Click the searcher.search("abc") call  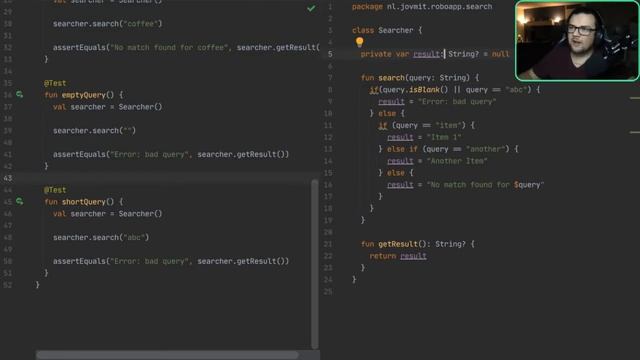click(101, 237)
